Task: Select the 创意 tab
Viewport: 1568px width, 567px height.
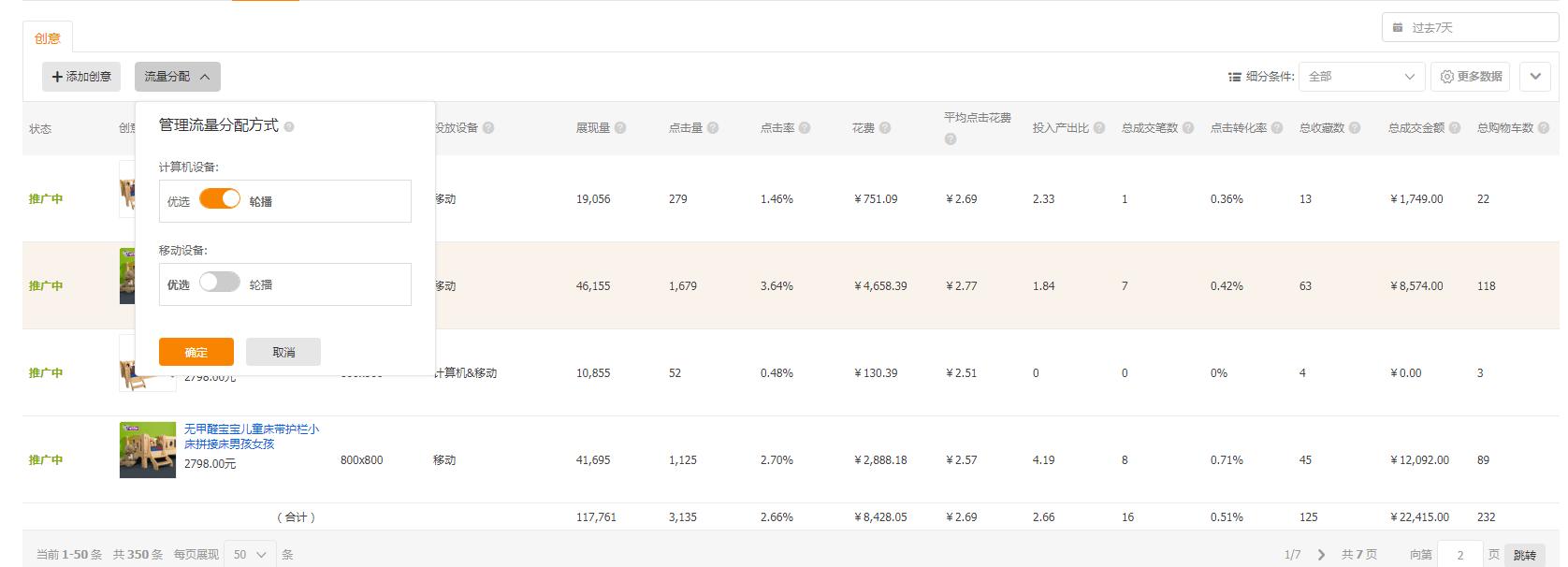Action: (48, 38)
